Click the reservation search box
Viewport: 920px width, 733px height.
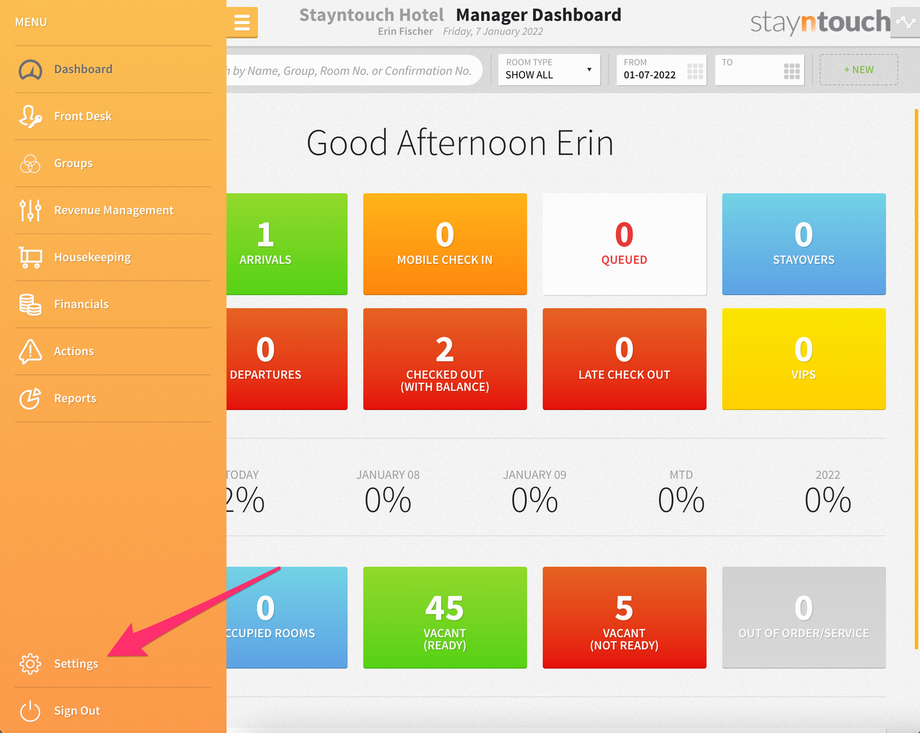[354, 70]
